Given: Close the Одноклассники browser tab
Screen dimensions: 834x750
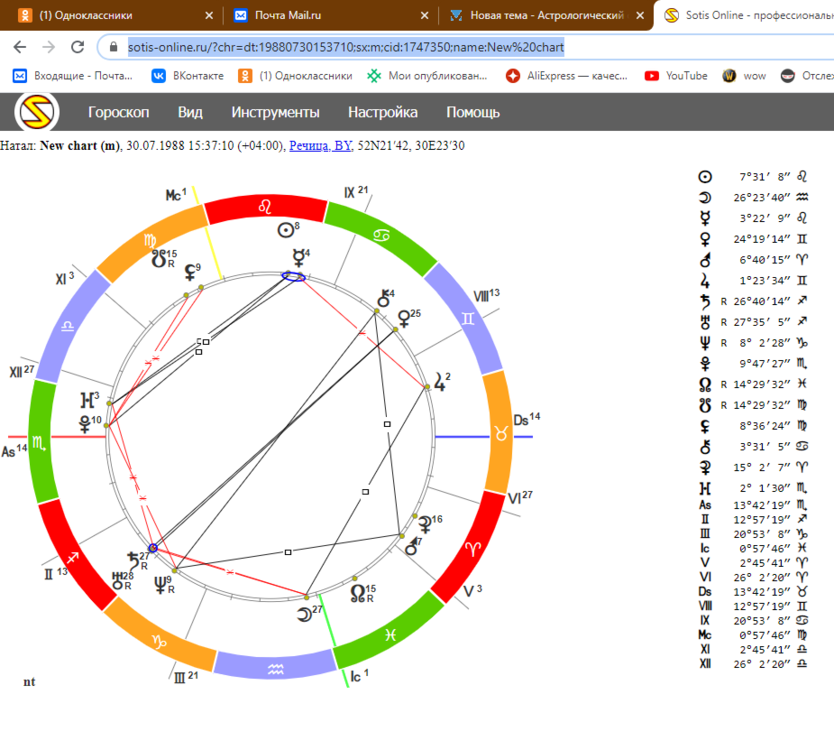Looking at the screenshot, I should coord(209,15).
